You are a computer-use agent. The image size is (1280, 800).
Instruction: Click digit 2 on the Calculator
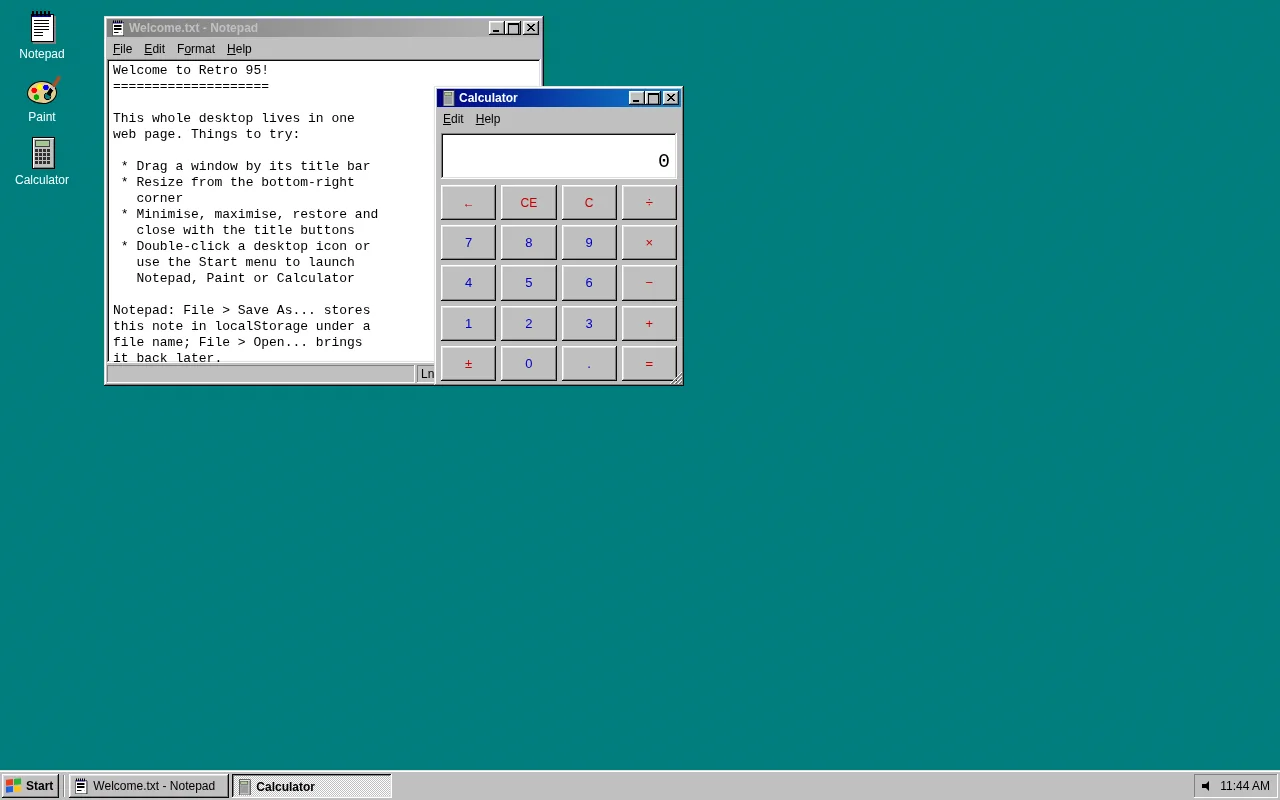click(529, 324)
